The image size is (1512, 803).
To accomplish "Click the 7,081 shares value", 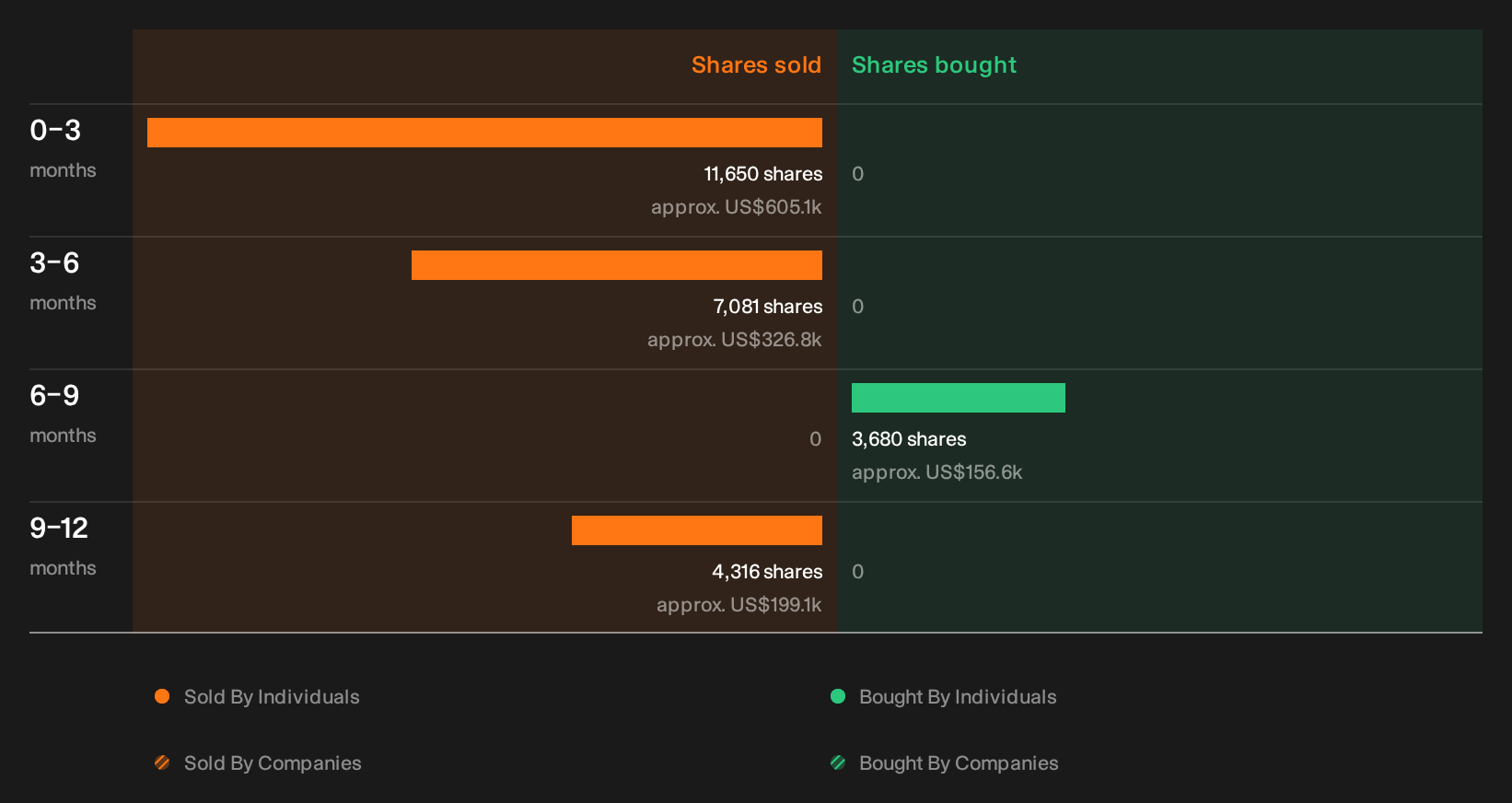I will coord(768,307).
